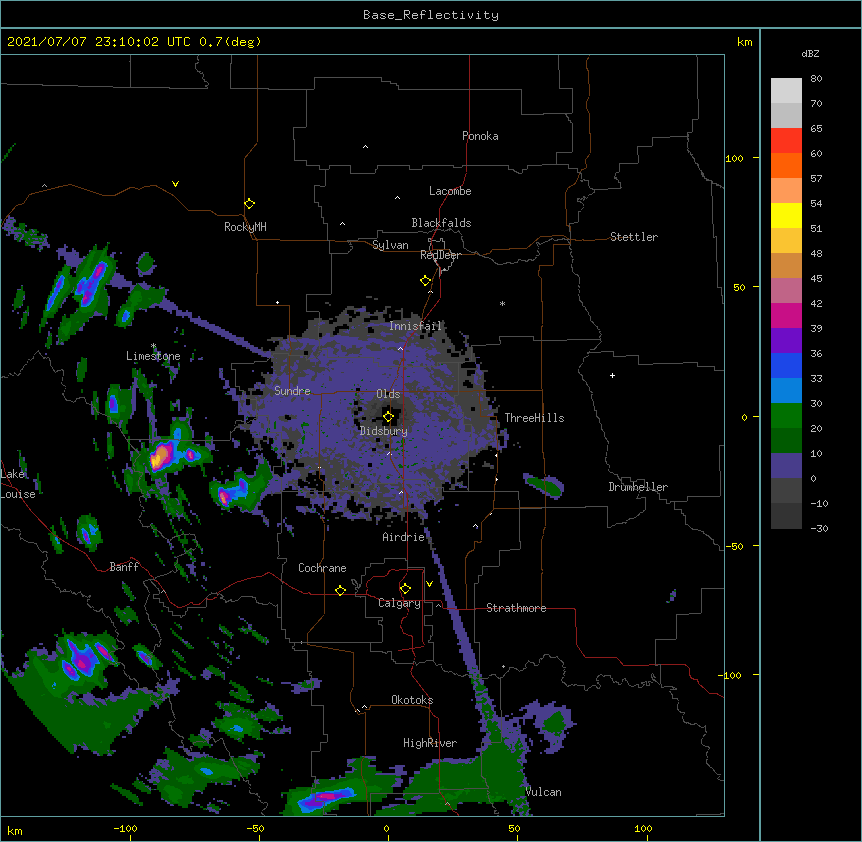Click the Airdrie city label
The image size is (862, 842).
click(404, 537)
